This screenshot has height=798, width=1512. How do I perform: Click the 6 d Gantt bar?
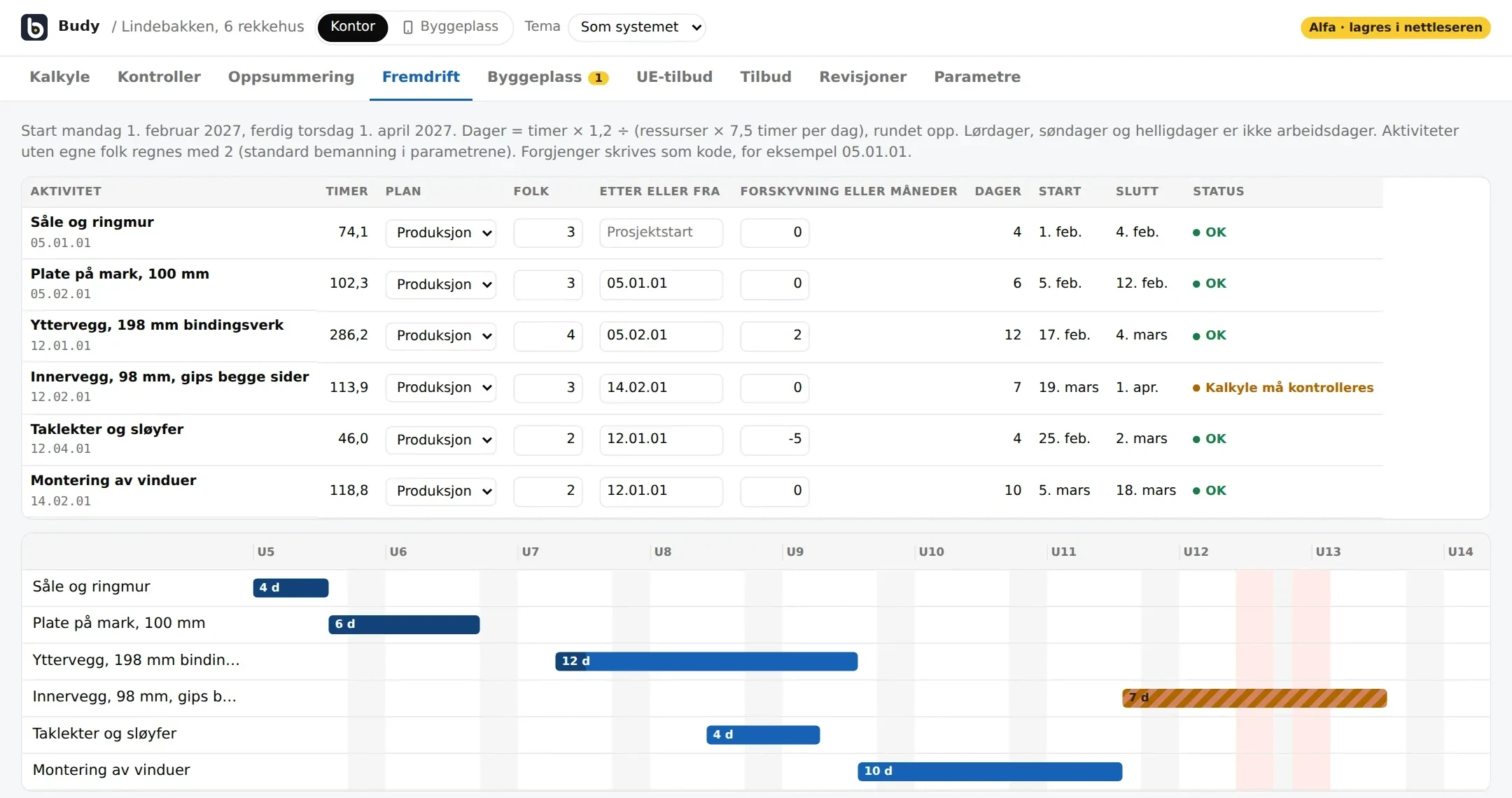[x=404, y=624]
